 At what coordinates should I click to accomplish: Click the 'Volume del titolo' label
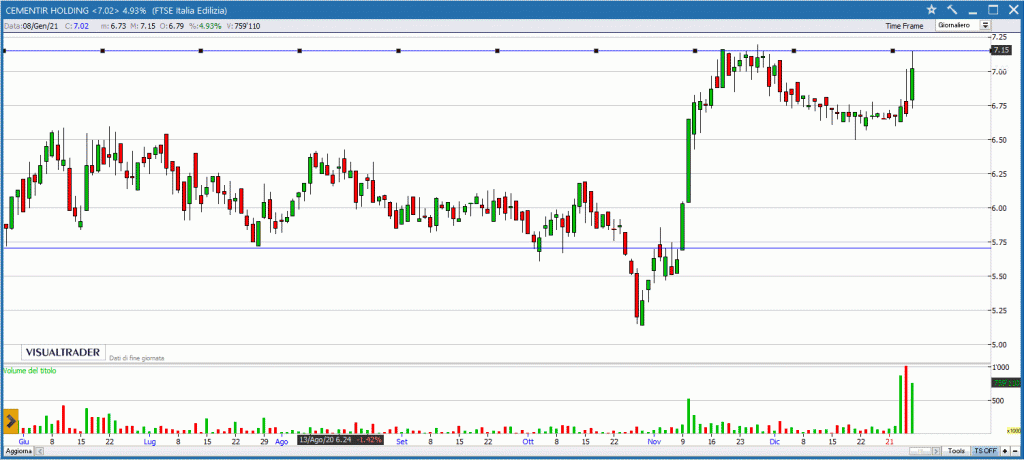point(29,370)
